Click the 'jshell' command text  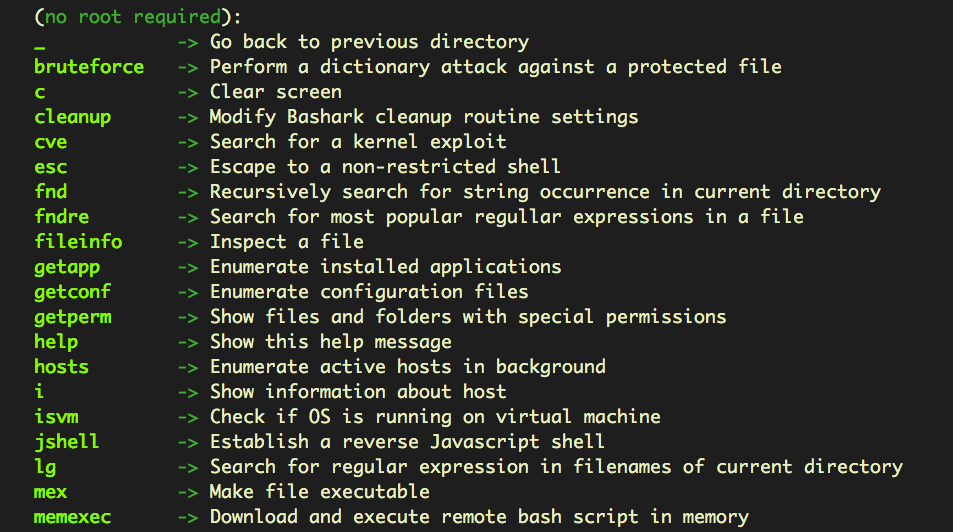tap(67, 442)
